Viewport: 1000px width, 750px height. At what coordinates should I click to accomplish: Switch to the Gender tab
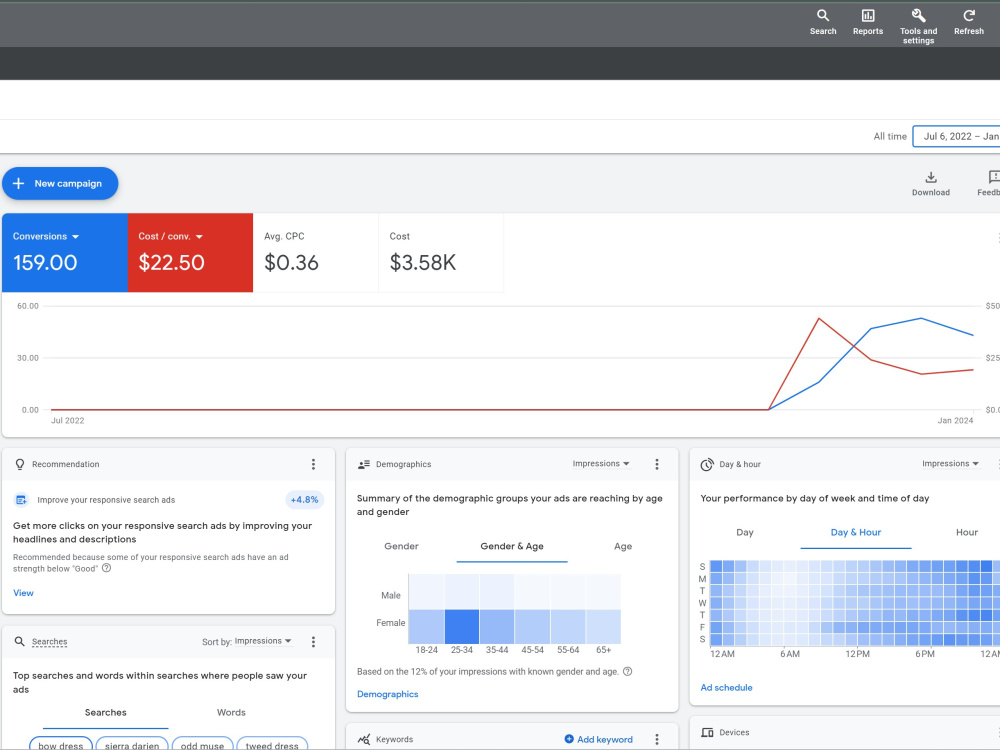[401, 547]
